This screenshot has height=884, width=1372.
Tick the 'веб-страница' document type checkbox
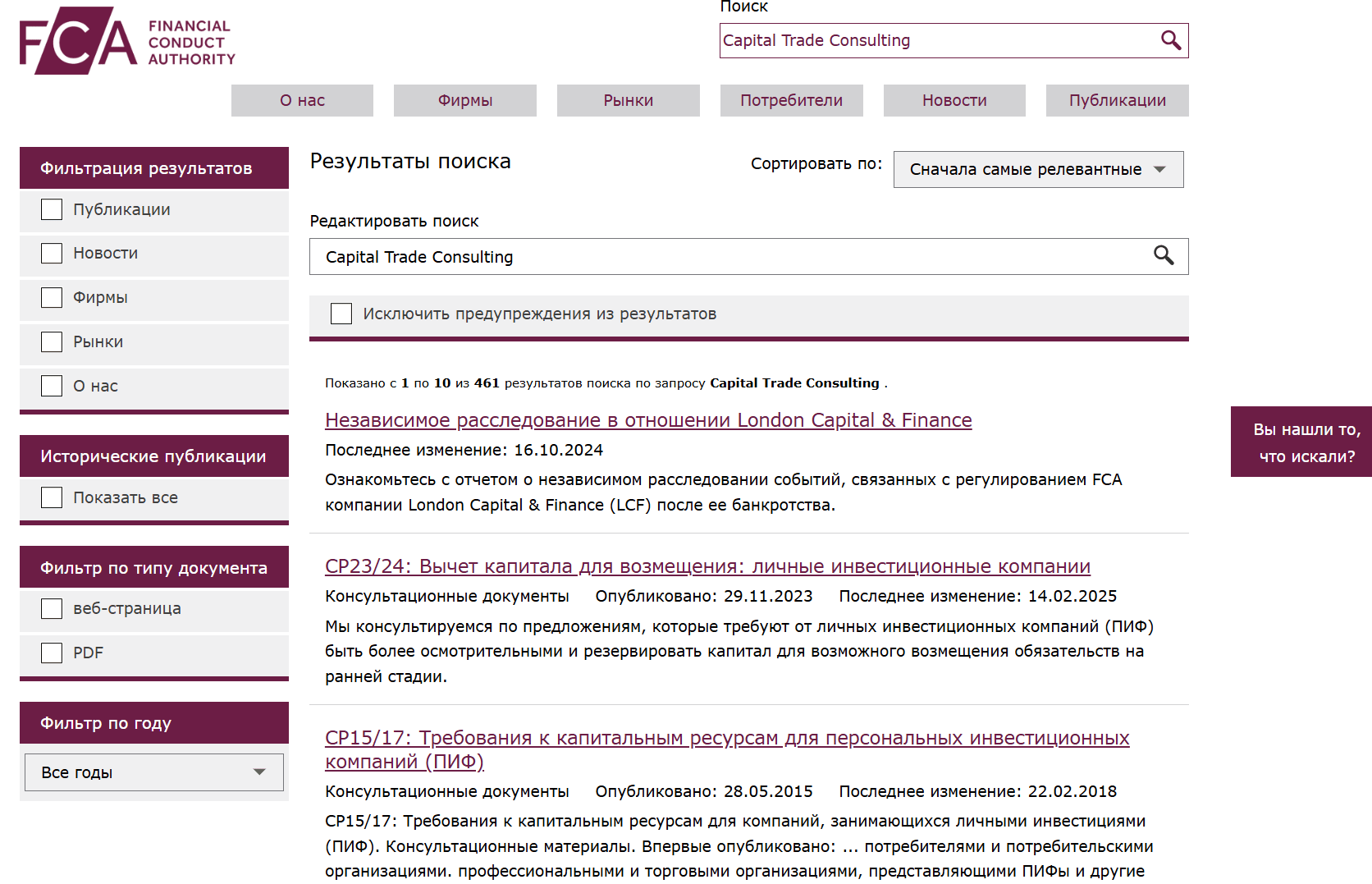52,608
